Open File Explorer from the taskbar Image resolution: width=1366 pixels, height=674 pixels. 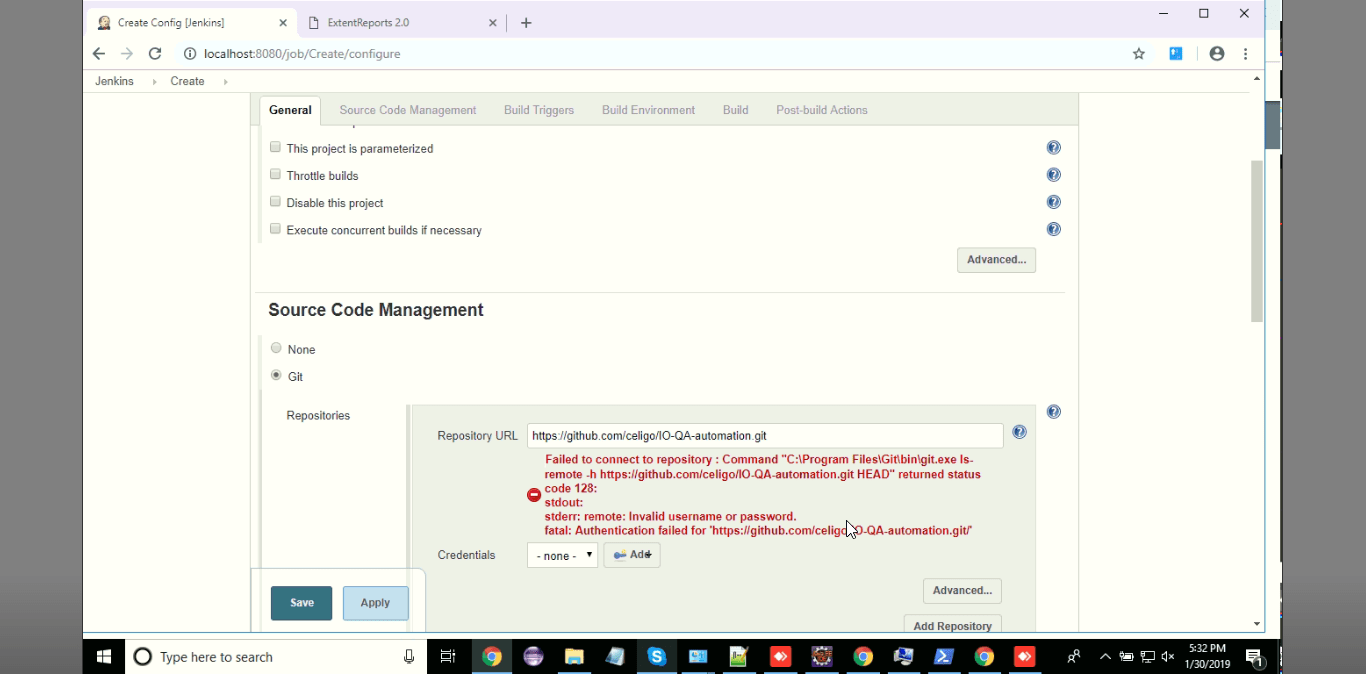(x=574, y=657)
